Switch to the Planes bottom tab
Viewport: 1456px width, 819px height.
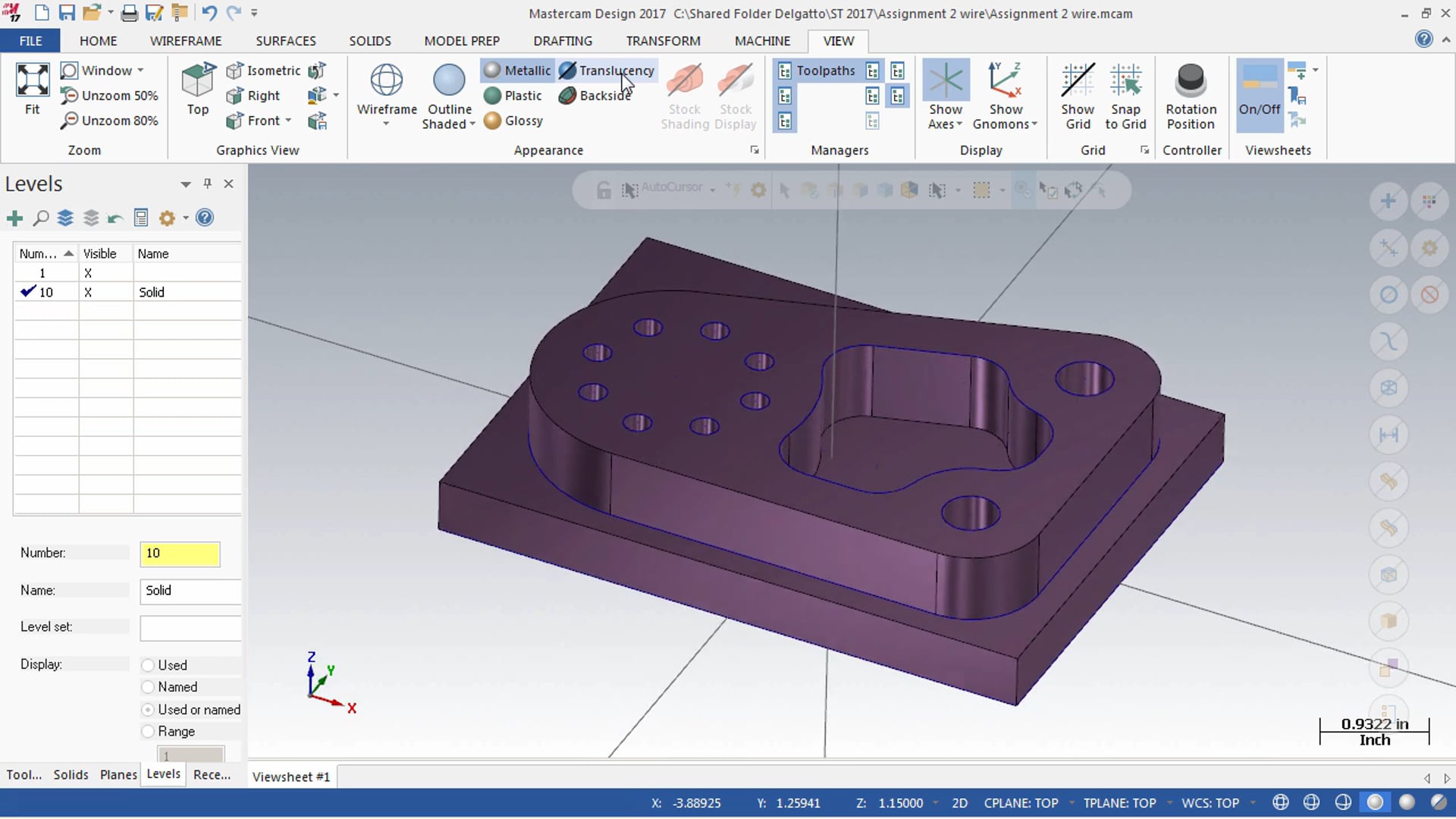pos(117,774)
